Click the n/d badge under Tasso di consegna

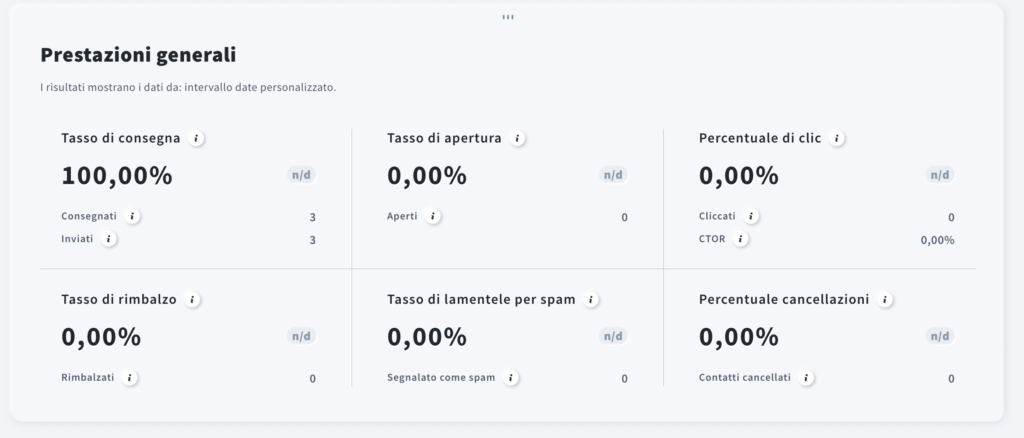(x=302, y=175)
